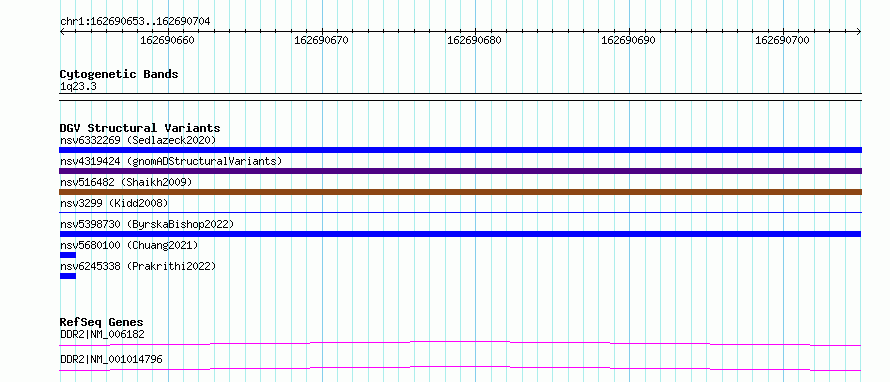The width and height of the screenshot is (890, 382).
Task: Open variant nsv3299 (Kidd2008) label
Action: (x=114, y=203)
